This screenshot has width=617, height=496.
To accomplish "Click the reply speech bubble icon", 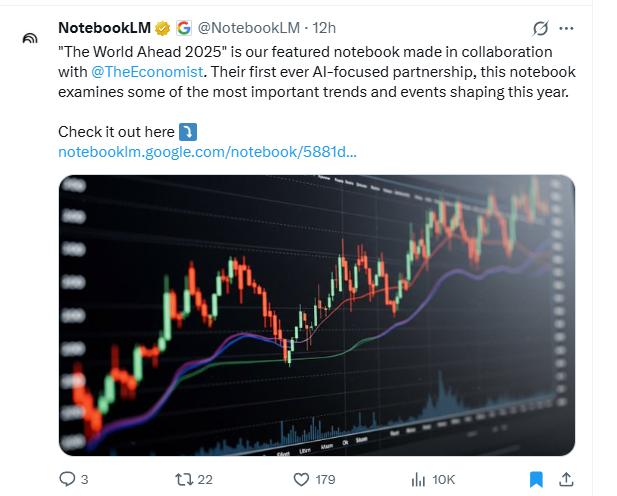I will [x=68, y=479].
